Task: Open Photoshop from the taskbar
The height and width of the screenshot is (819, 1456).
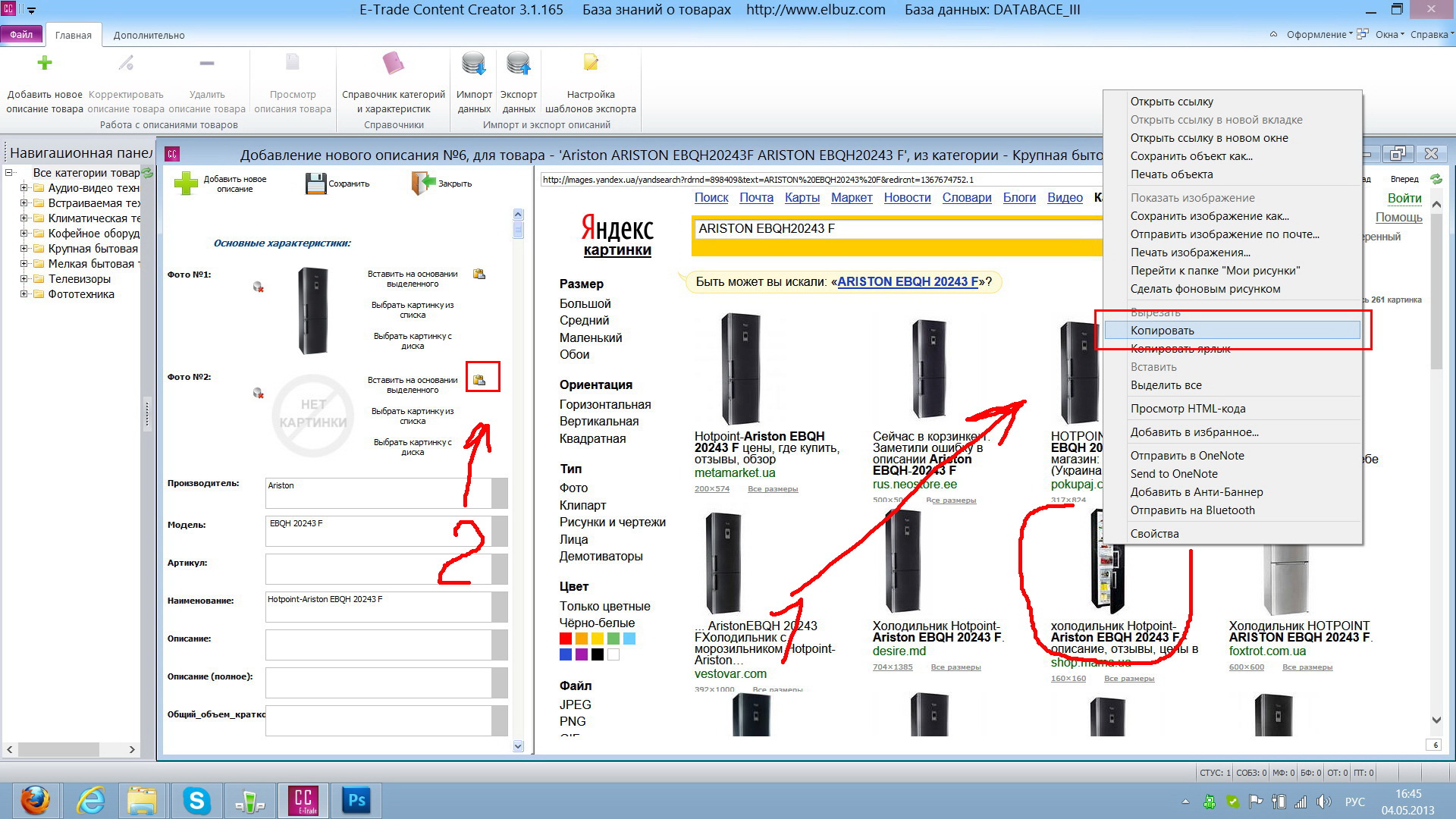Action: pyautogui.click(x=356, y=800)
